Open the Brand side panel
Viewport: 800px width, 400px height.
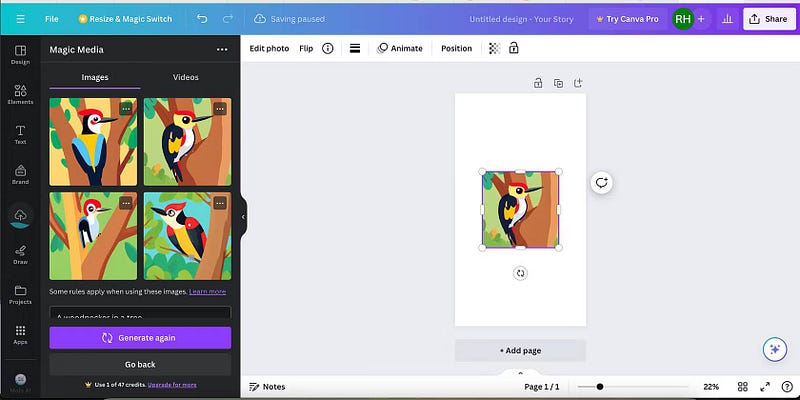20,175
